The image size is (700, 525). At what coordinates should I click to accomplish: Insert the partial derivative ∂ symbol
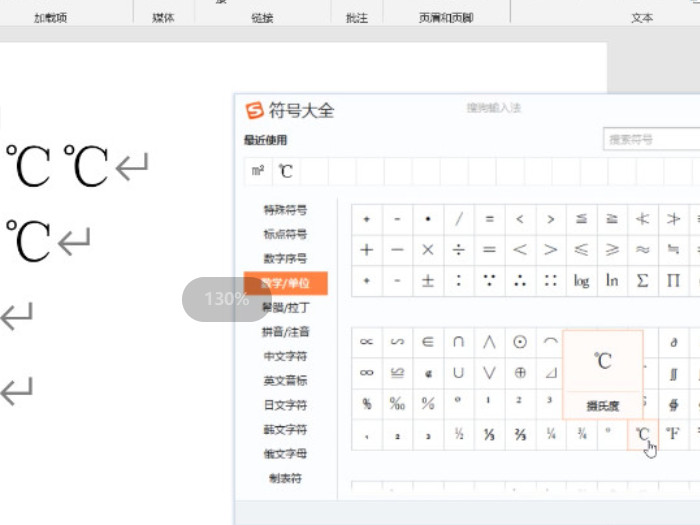tap(673, 342)
